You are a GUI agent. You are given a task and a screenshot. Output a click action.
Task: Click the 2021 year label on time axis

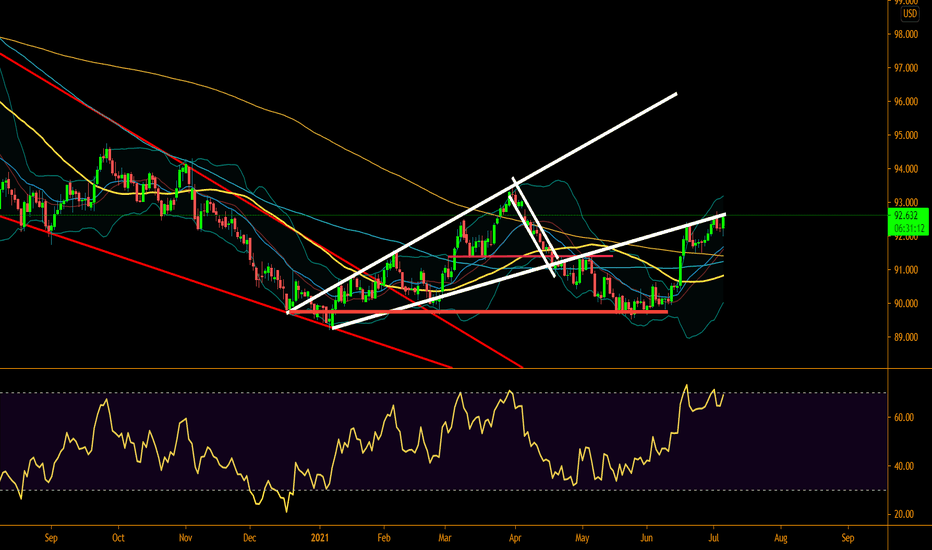pos(320,538)
